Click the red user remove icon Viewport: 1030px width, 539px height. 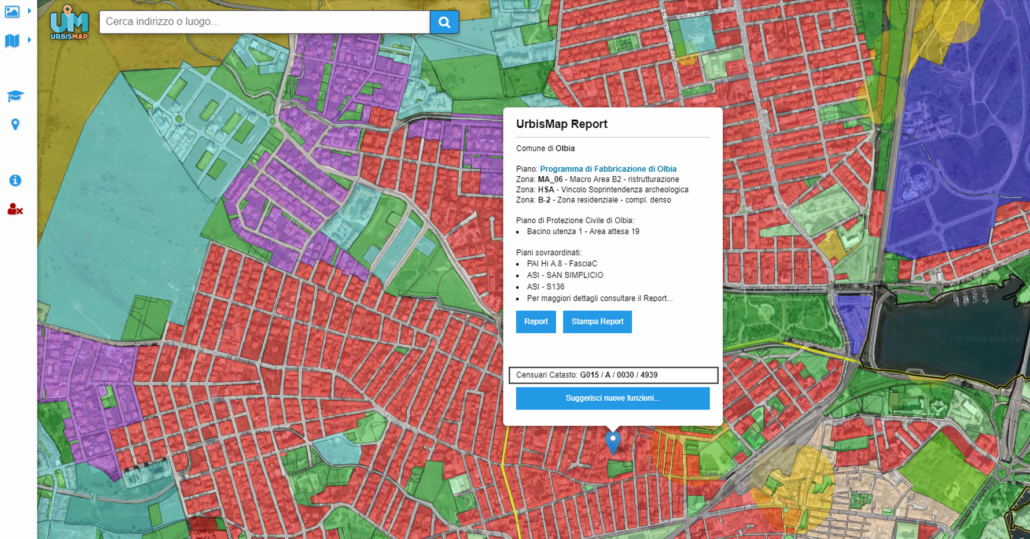click(x=15, y=209)
